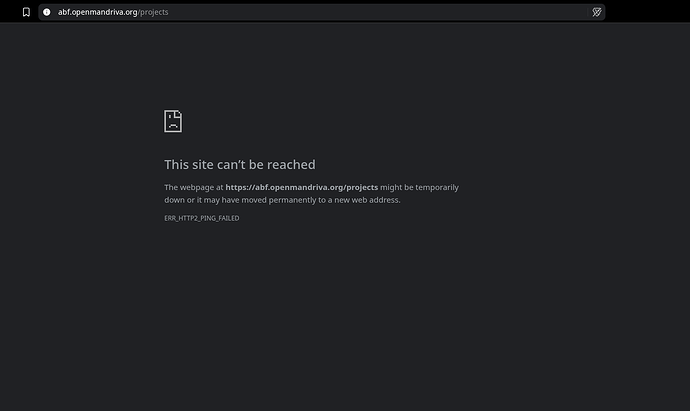
Task: Click the bold https://abf.openmandriva.org/projects URL text
Action: 301,187
